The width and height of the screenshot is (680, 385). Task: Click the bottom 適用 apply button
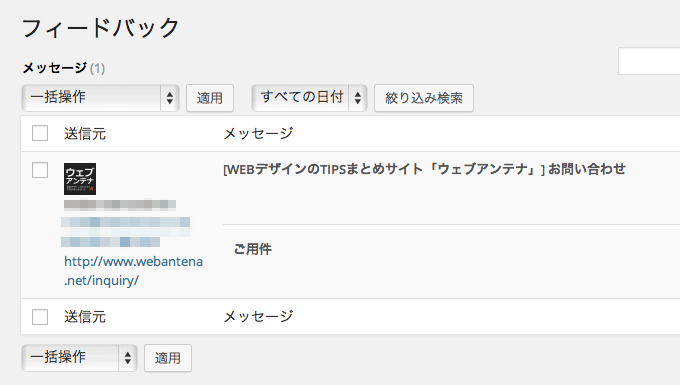click(x=168, y=358)
